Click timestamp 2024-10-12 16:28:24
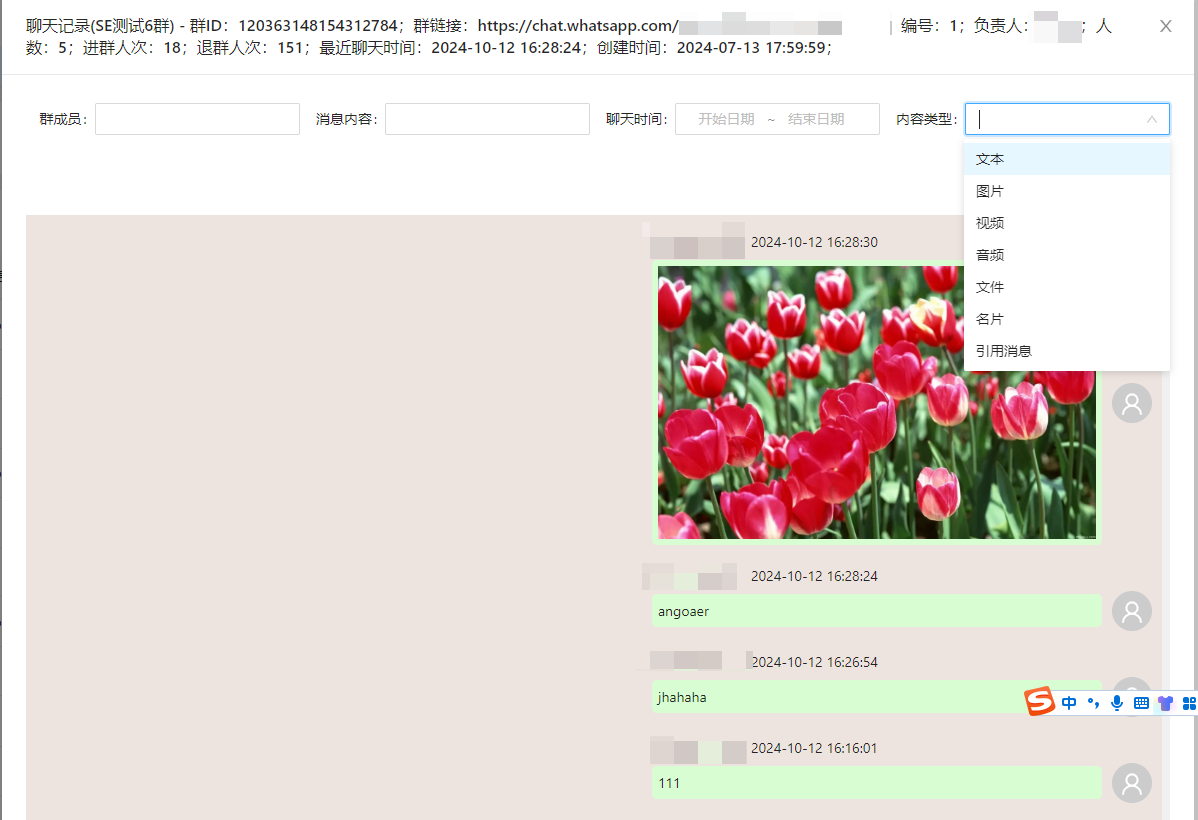Viewport: 1198px width, 820px height. pyautogui.click(x=814, y=576)
